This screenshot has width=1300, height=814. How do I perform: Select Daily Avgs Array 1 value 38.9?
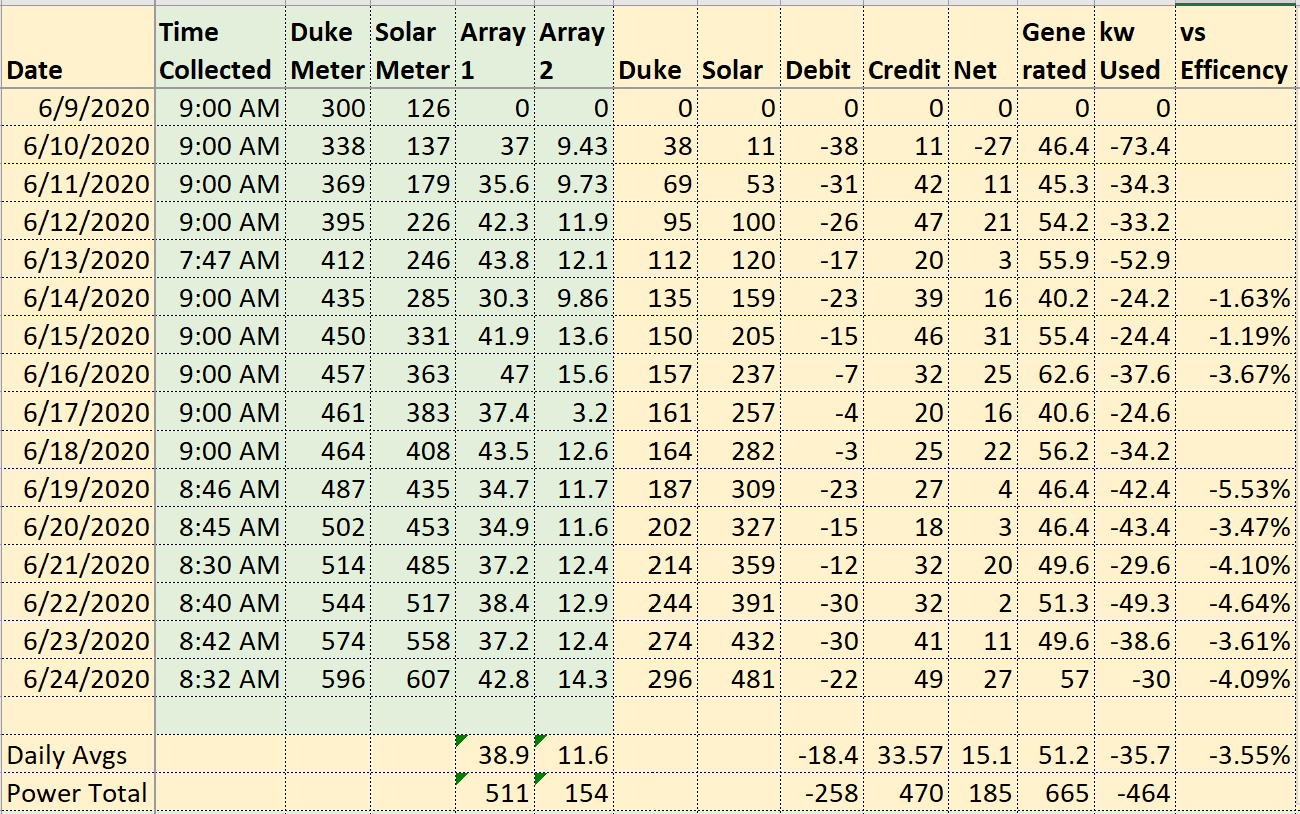coord(495,754)
